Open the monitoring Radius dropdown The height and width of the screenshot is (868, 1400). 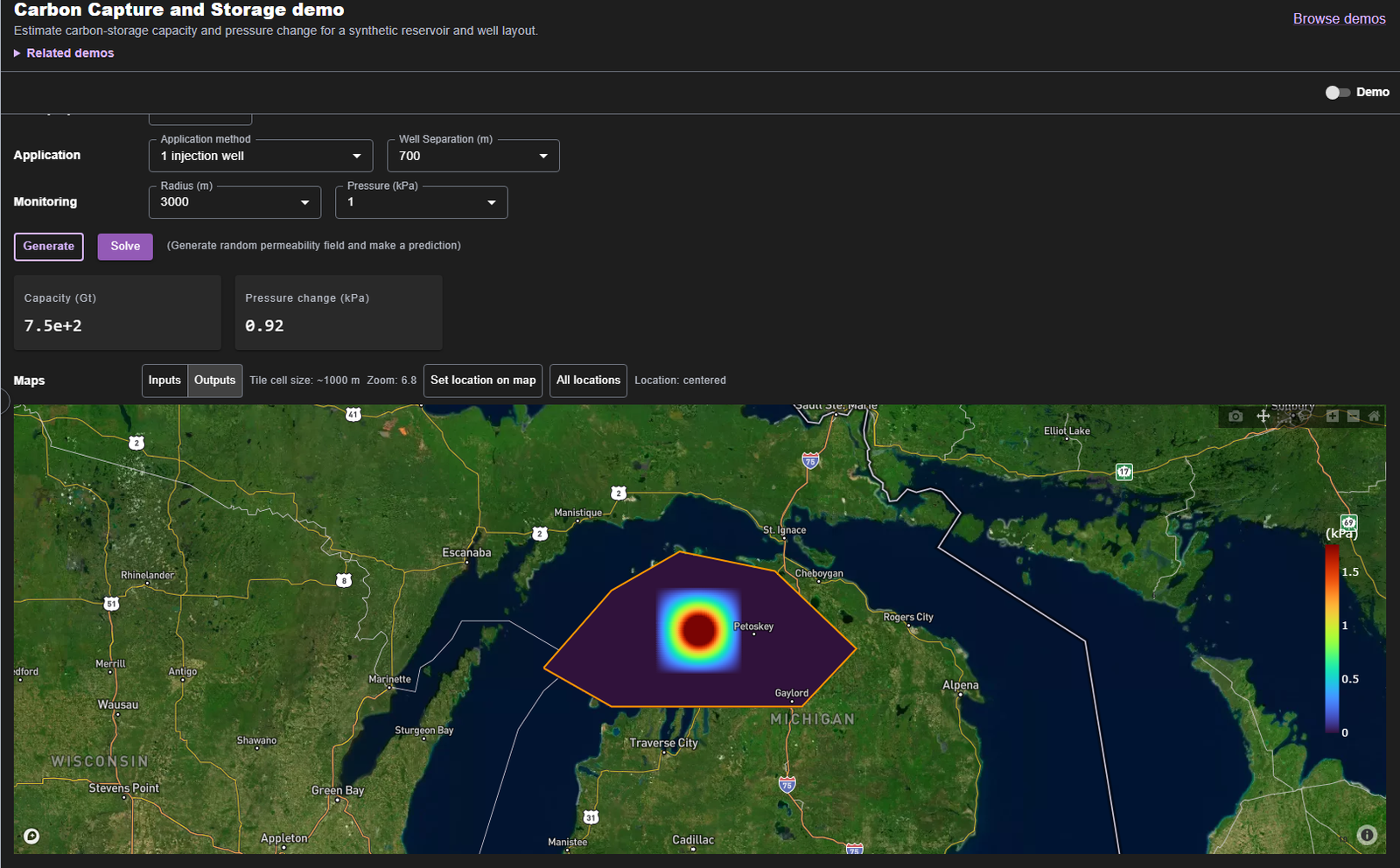pos(235,202)
